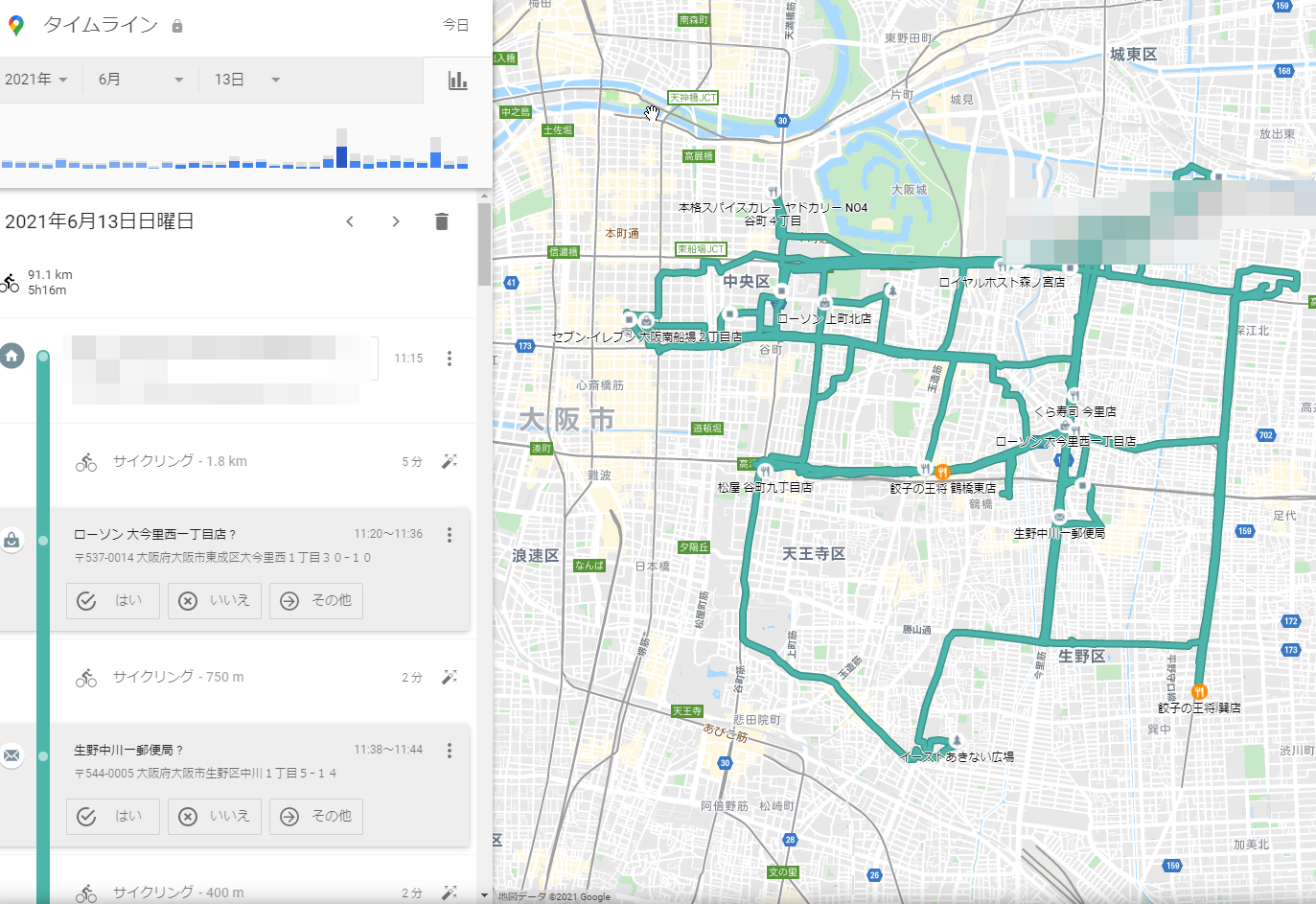Click the 生野区 district label

point(1082,656)
